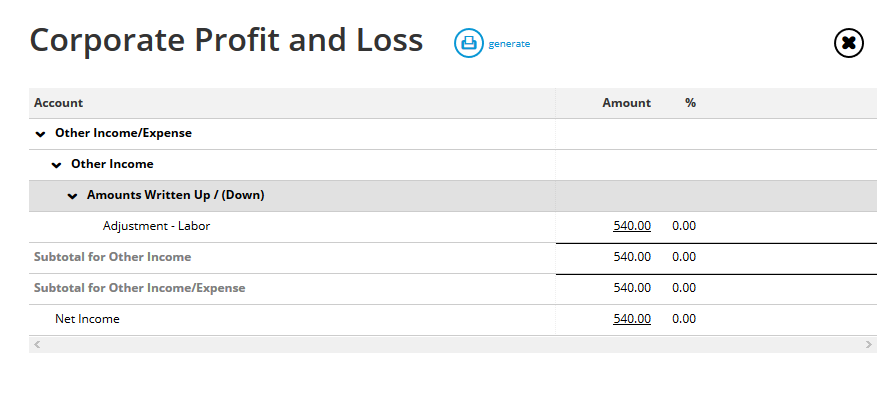
Task: Open the Net Income 540.00 amount
Action: (631, 319)
